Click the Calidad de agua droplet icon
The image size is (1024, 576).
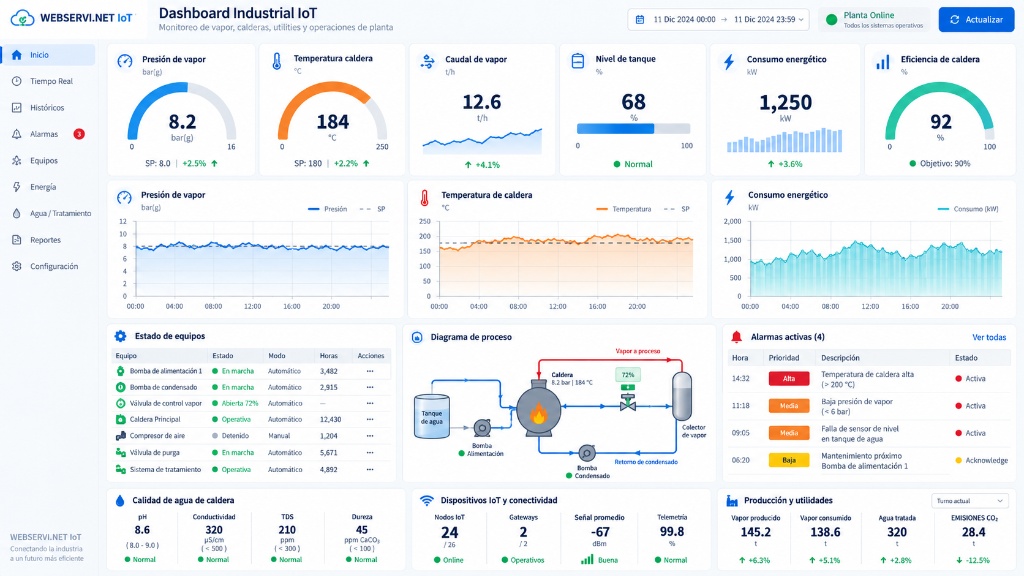pos(120,501)
